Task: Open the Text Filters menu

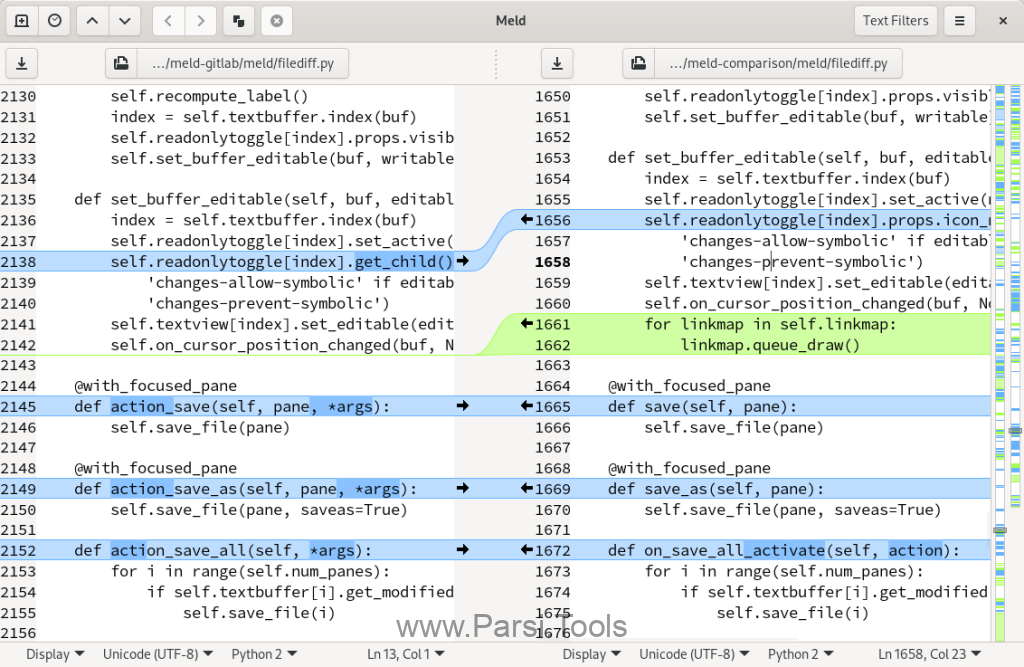Action: tap(895, 21)
